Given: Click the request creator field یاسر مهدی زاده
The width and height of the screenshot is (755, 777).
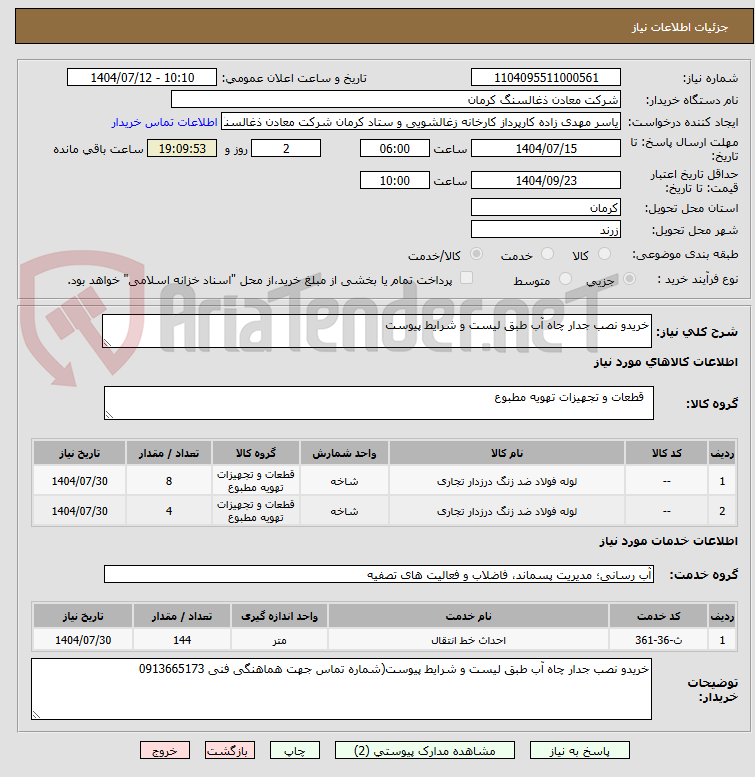Looking at the screenshot, I should pyautogui.click(x=421, y=122).
